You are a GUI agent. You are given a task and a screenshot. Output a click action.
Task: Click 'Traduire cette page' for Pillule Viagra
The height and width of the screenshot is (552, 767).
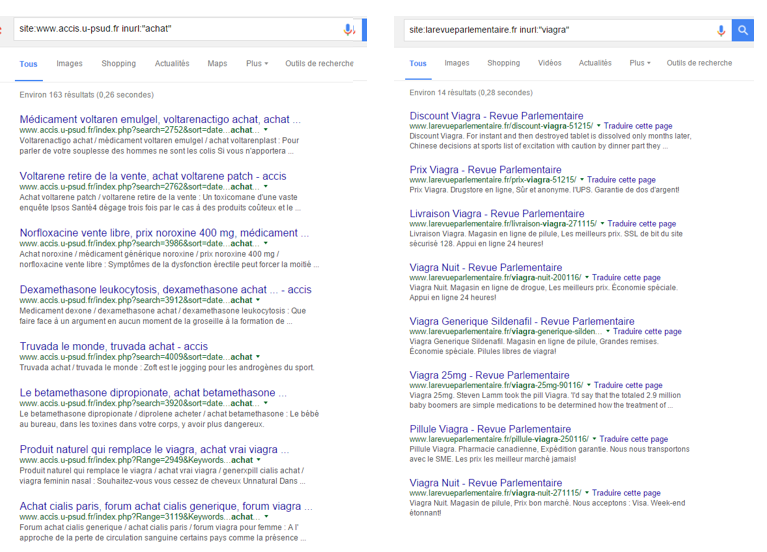click(633, 439)
